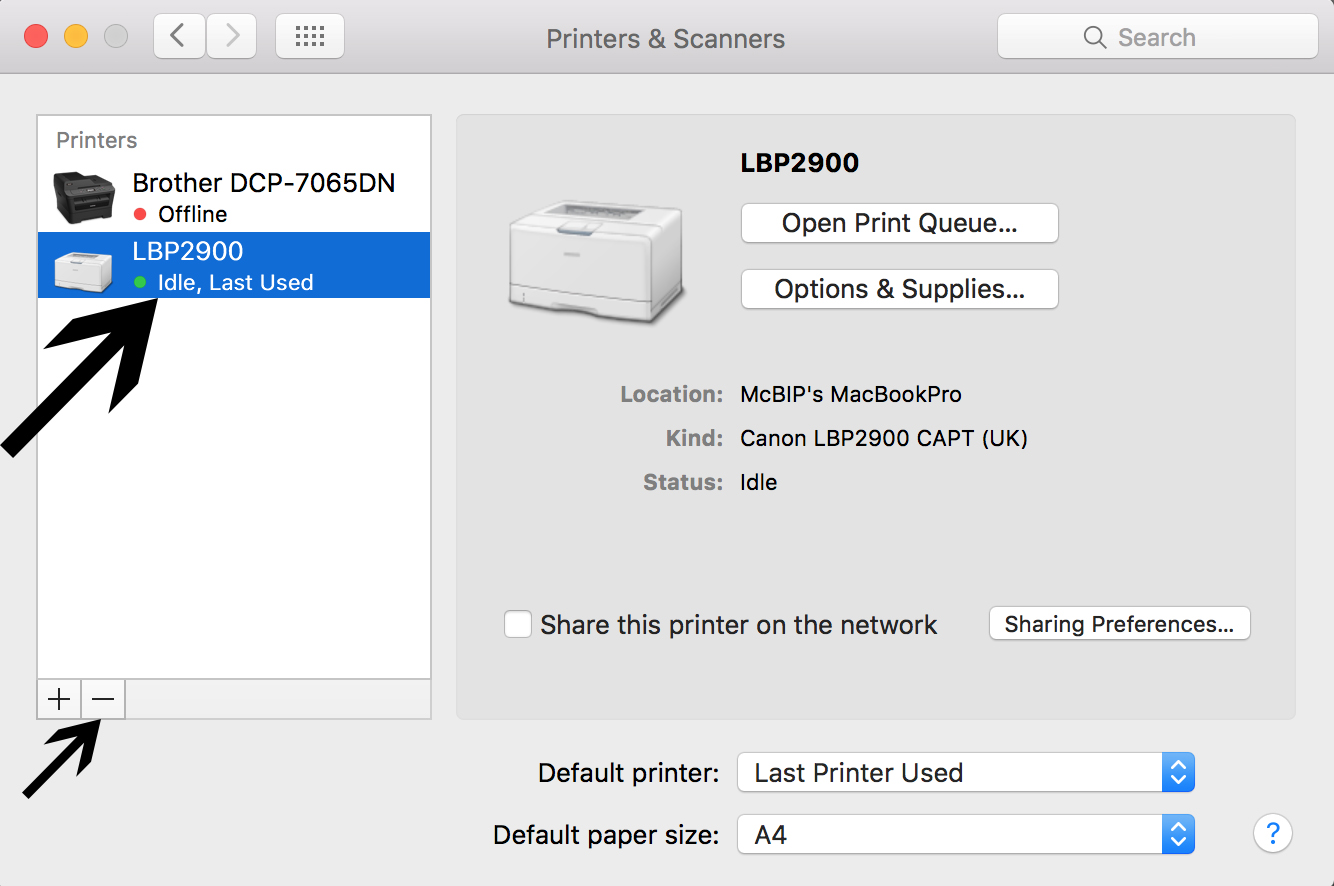Show all preferences grid icon

click(310, 37)
